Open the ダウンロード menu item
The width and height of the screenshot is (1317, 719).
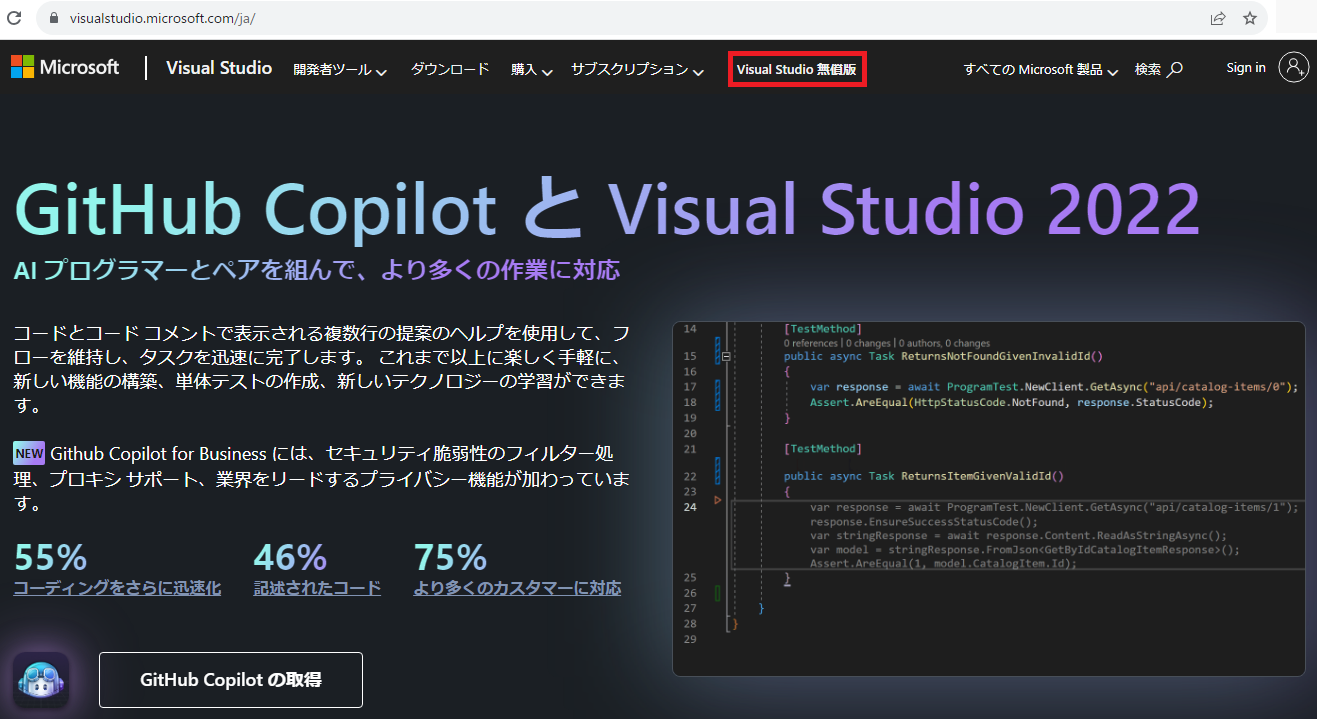pyautogui.click(x=450, y=69)
